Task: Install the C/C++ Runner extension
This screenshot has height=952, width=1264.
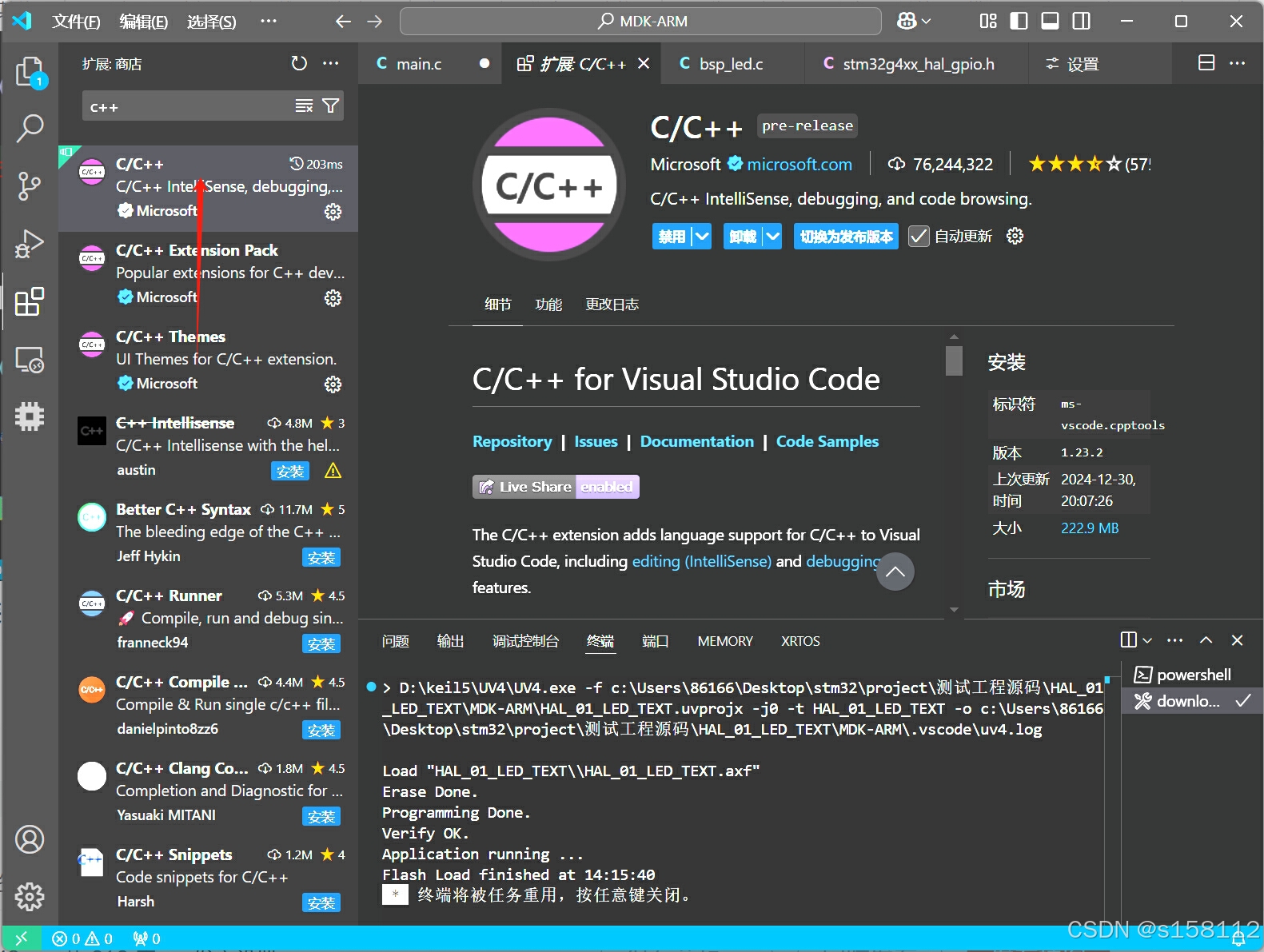Action: click(321, 643)
